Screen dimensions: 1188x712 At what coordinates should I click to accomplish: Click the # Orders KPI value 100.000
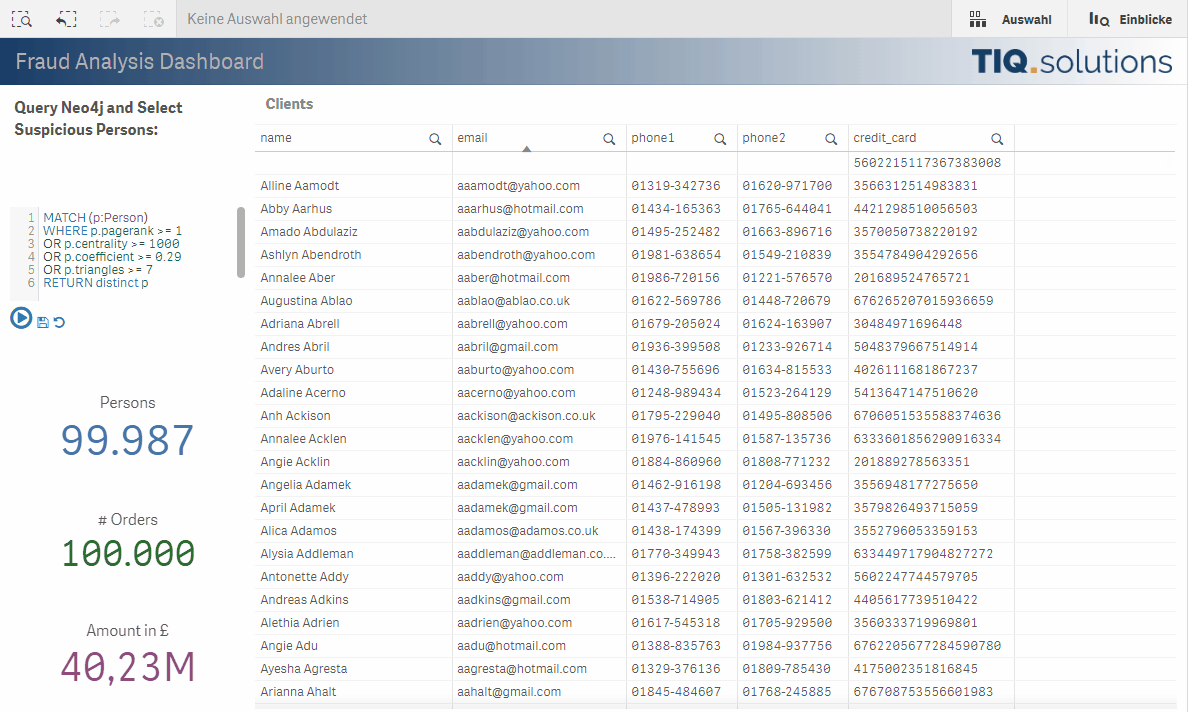[x=127, y=553]
